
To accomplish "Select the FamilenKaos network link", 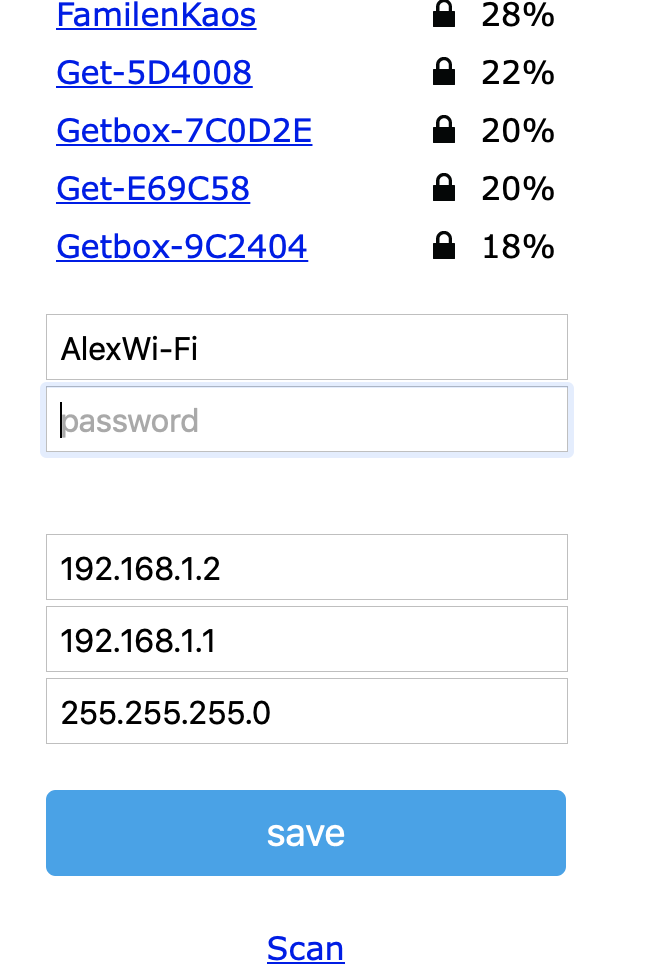I will [x=156, y=15].
